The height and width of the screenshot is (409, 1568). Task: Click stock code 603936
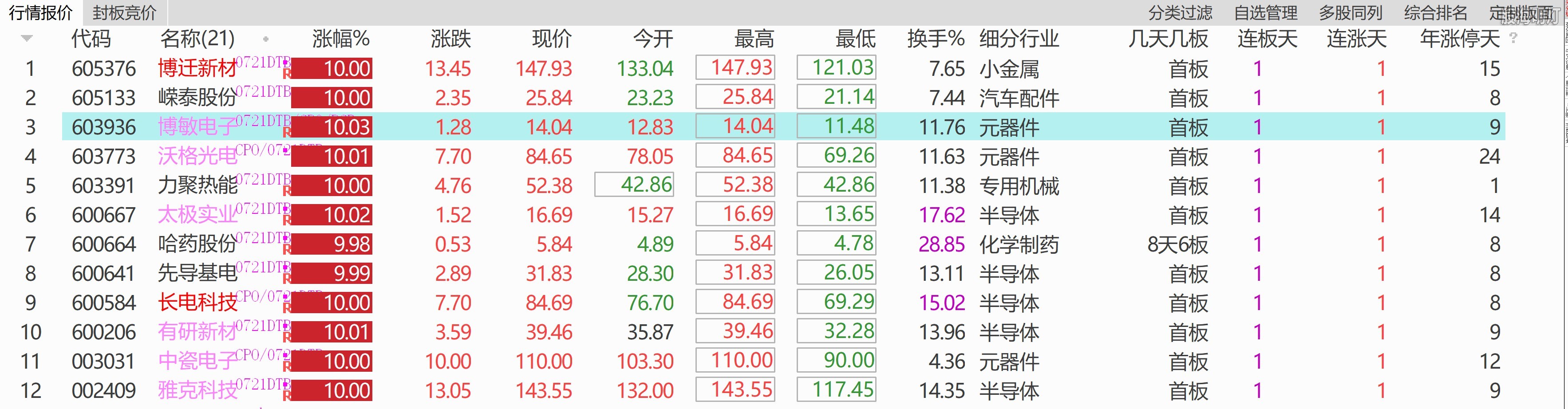[103, 127]
